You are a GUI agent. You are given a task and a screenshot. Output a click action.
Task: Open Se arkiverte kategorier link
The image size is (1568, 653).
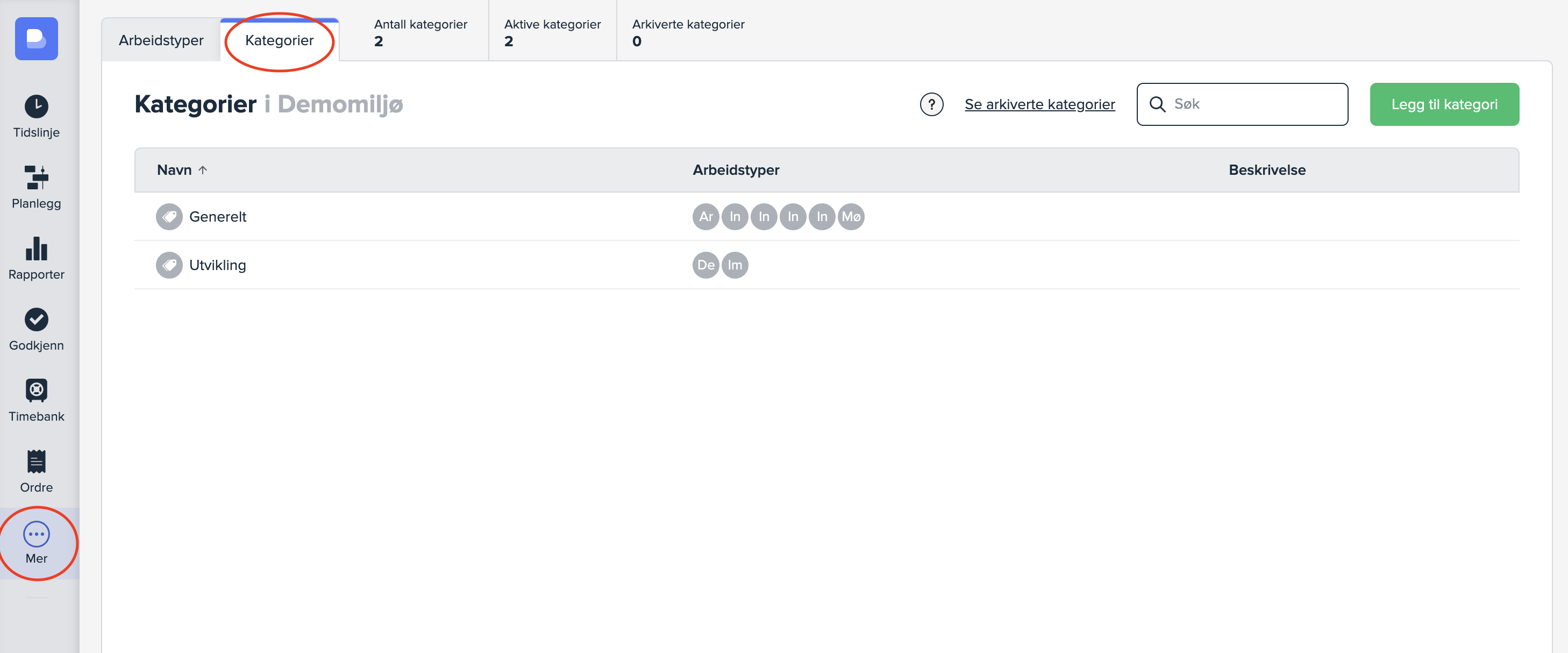click(1039, 104)
